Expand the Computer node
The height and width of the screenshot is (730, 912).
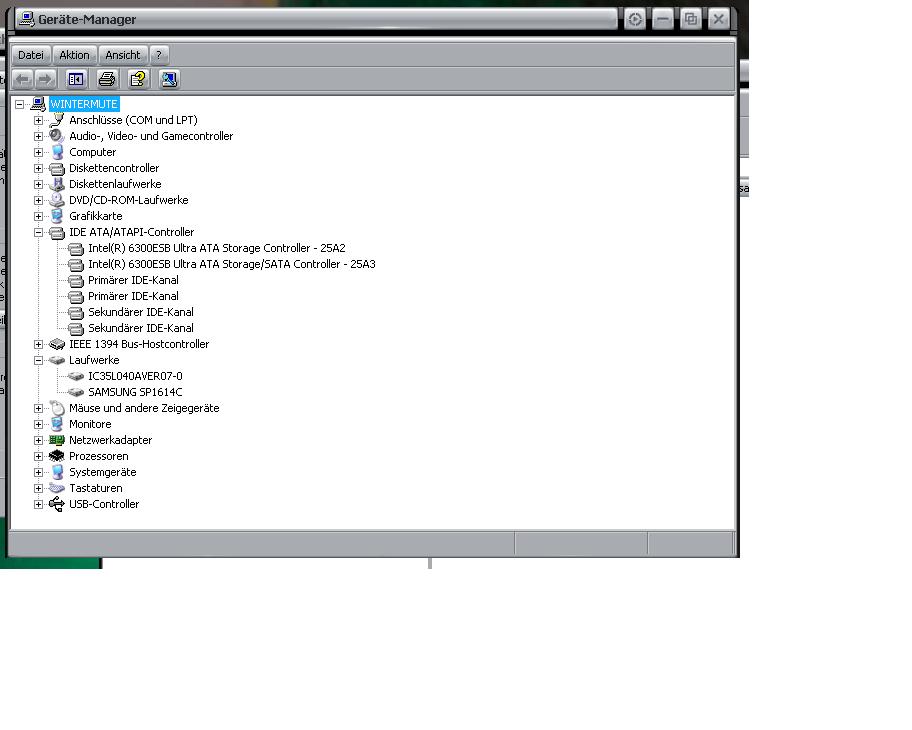(38, 152)
